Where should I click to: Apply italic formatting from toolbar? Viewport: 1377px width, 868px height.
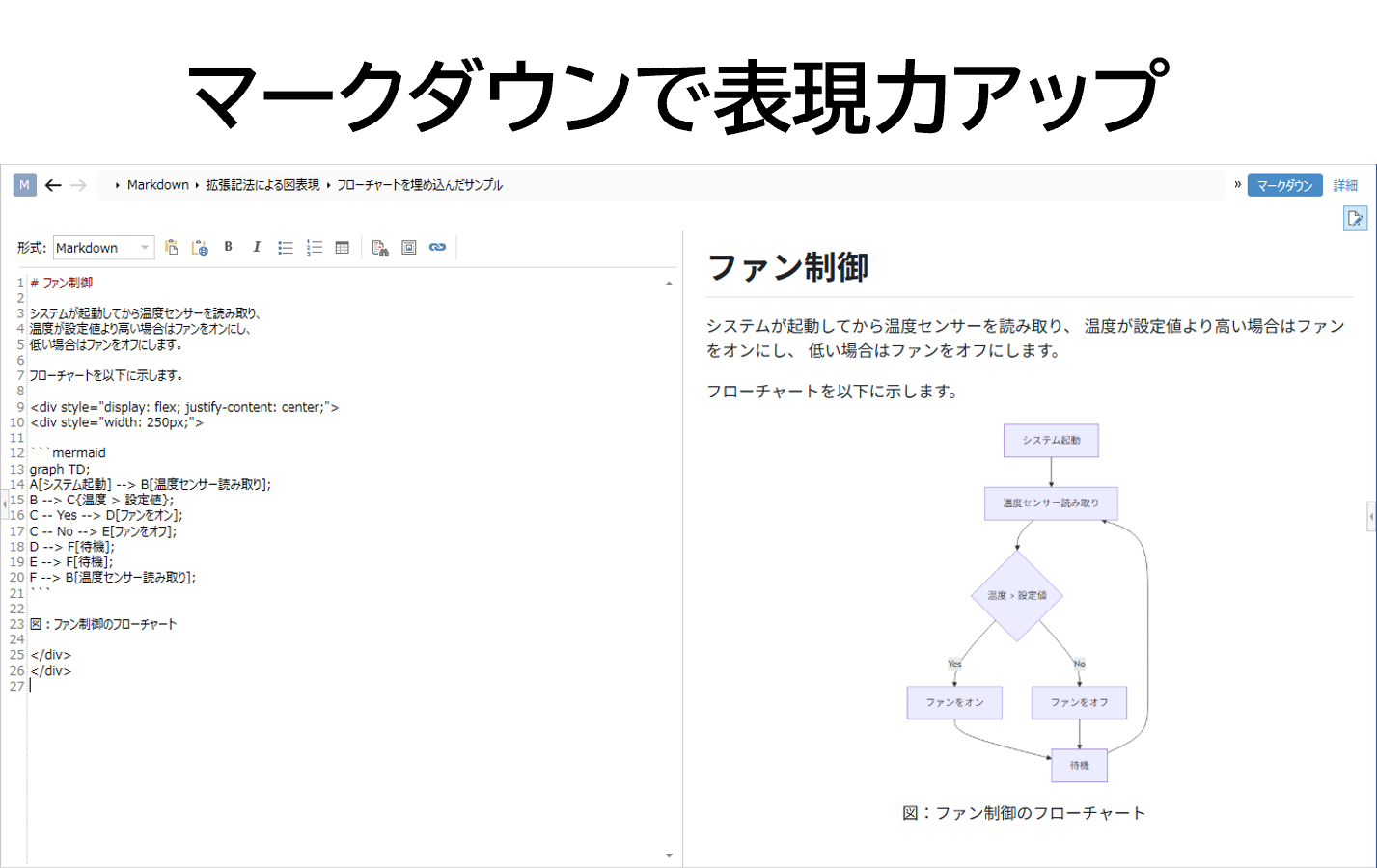[257, 247]
